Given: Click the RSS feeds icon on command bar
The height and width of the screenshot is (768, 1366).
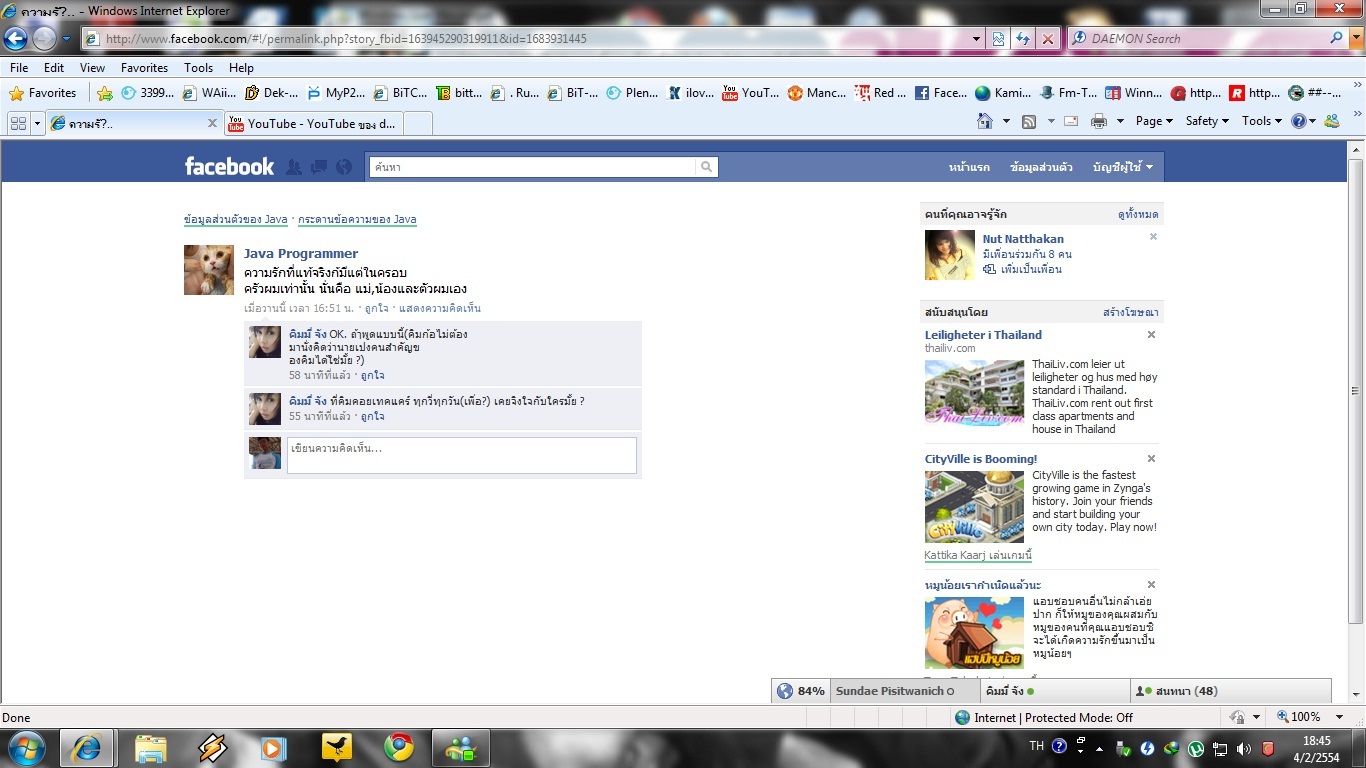Looking at the screenshot, I should (1029, 121).
